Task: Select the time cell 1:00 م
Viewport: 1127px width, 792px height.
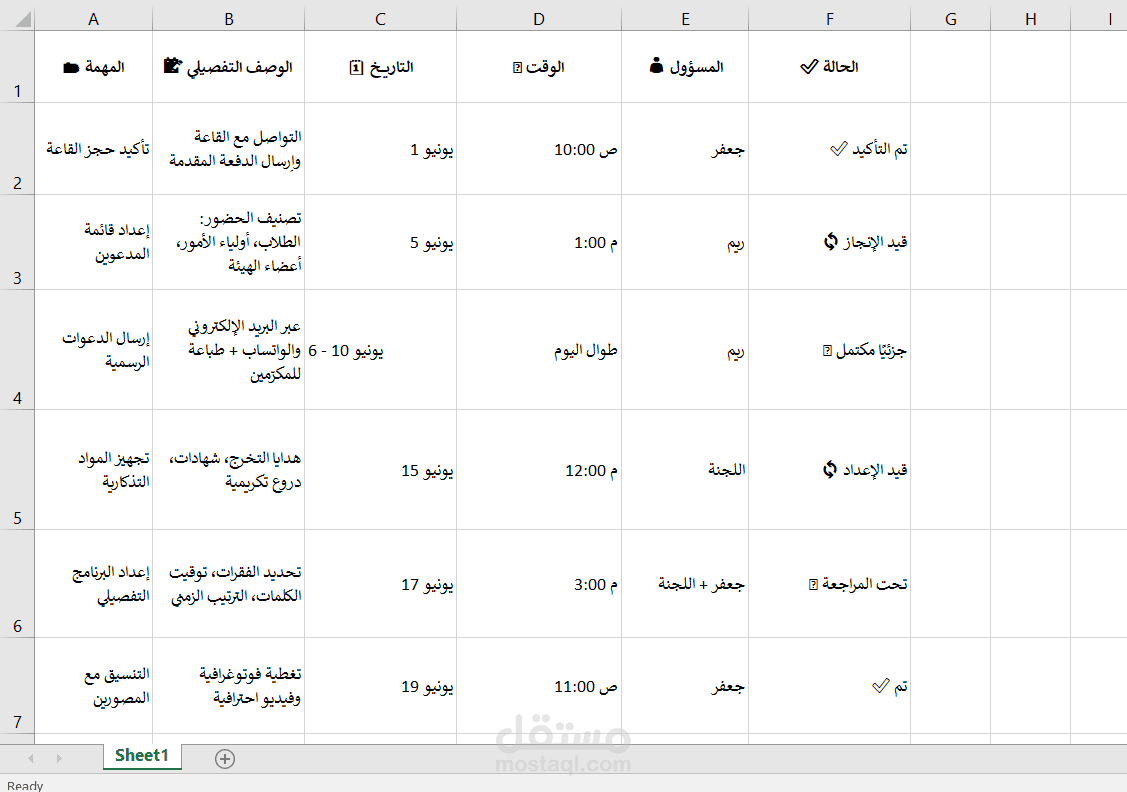Action: coord(539,242)
